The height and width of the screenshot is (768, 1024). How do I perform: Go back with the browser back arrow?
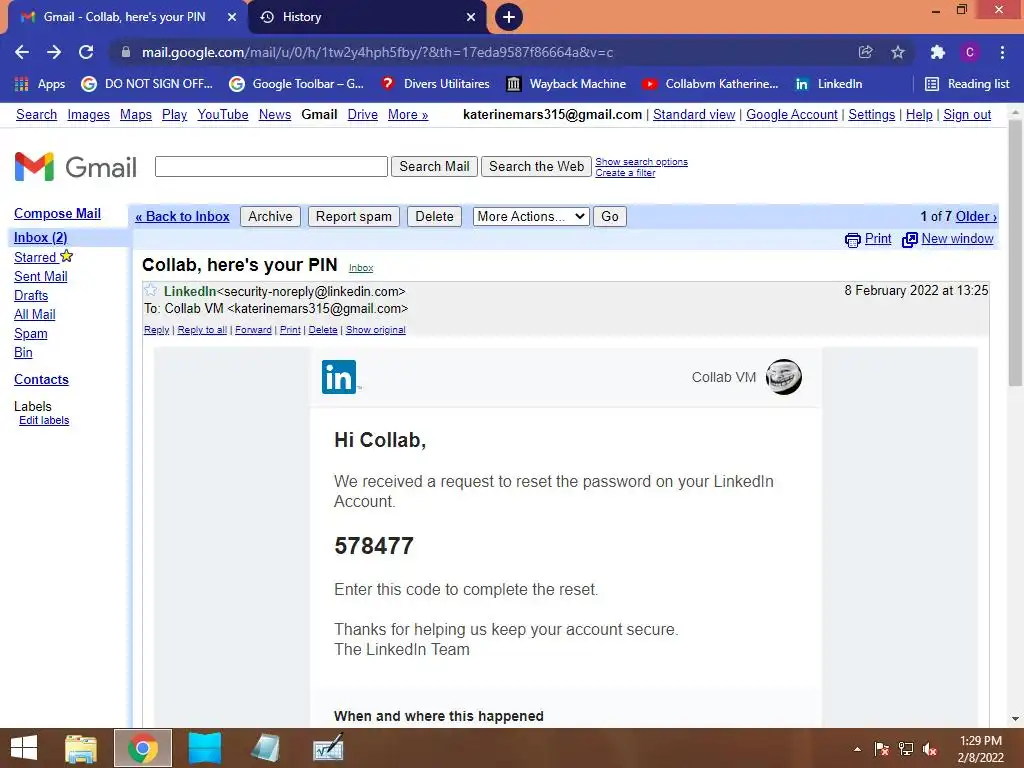coord(22,52)
